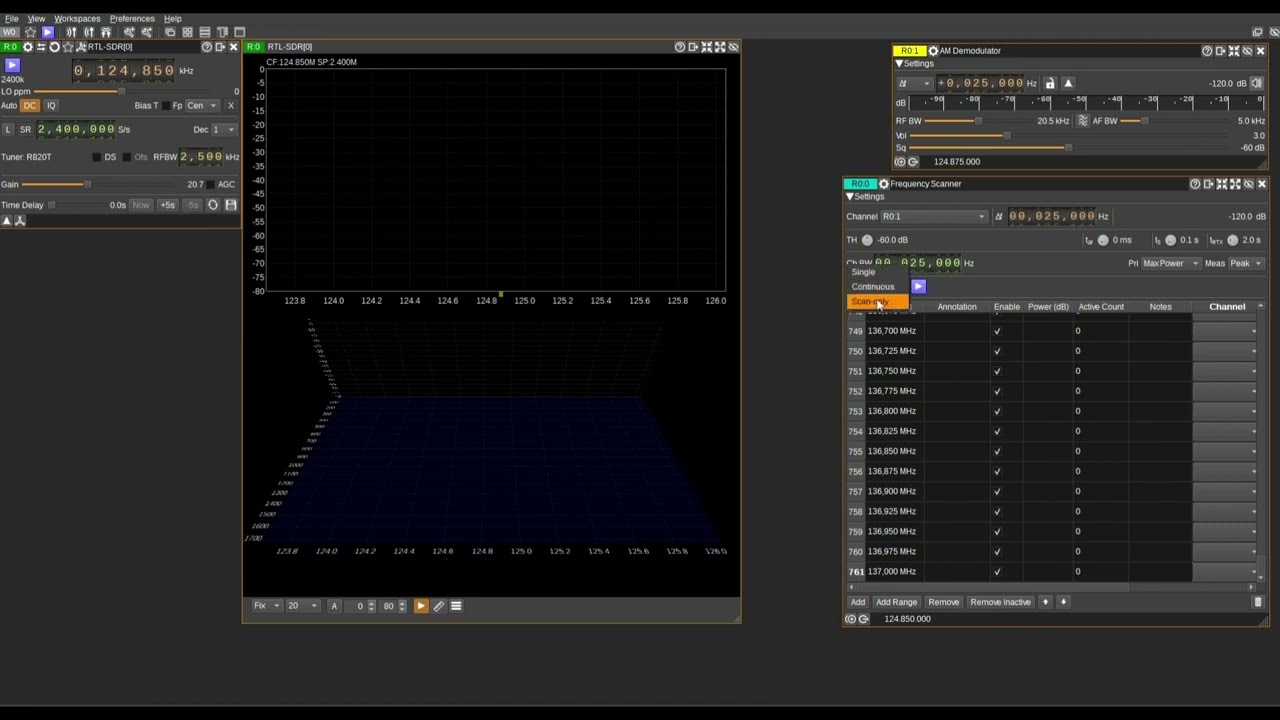This screenshot has width=1280, height=720.
Task: Click the cascade windows icon
Action: click(x=170, y=32)
